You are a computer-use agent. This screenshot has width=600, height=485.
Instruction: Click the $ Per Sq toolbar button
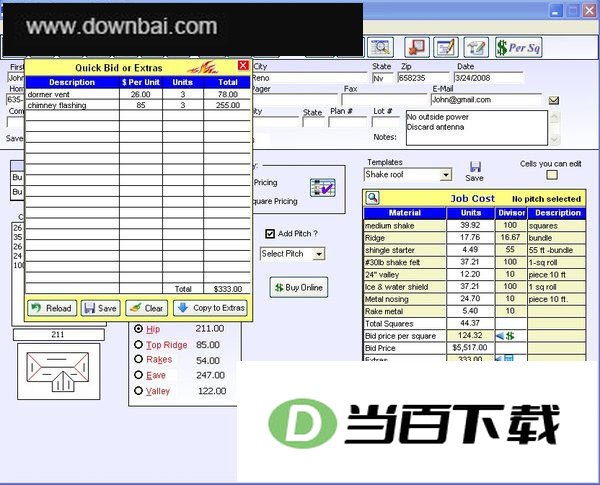[518, 47]
